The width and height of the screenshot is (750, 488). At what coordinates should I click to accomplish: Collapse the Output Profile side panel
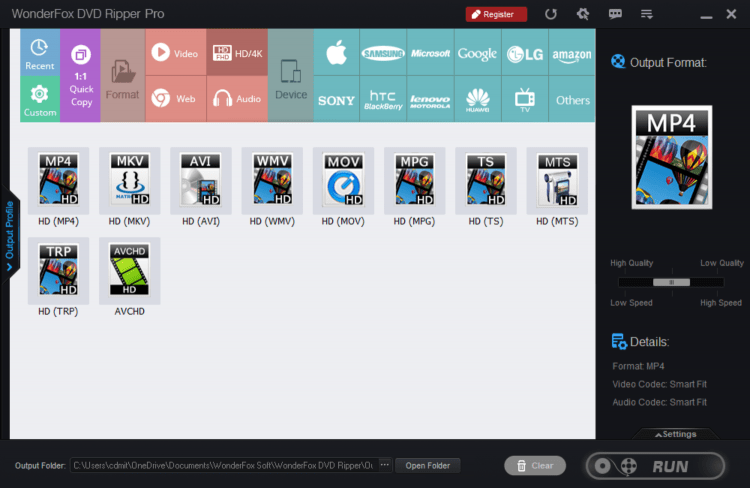10,234
